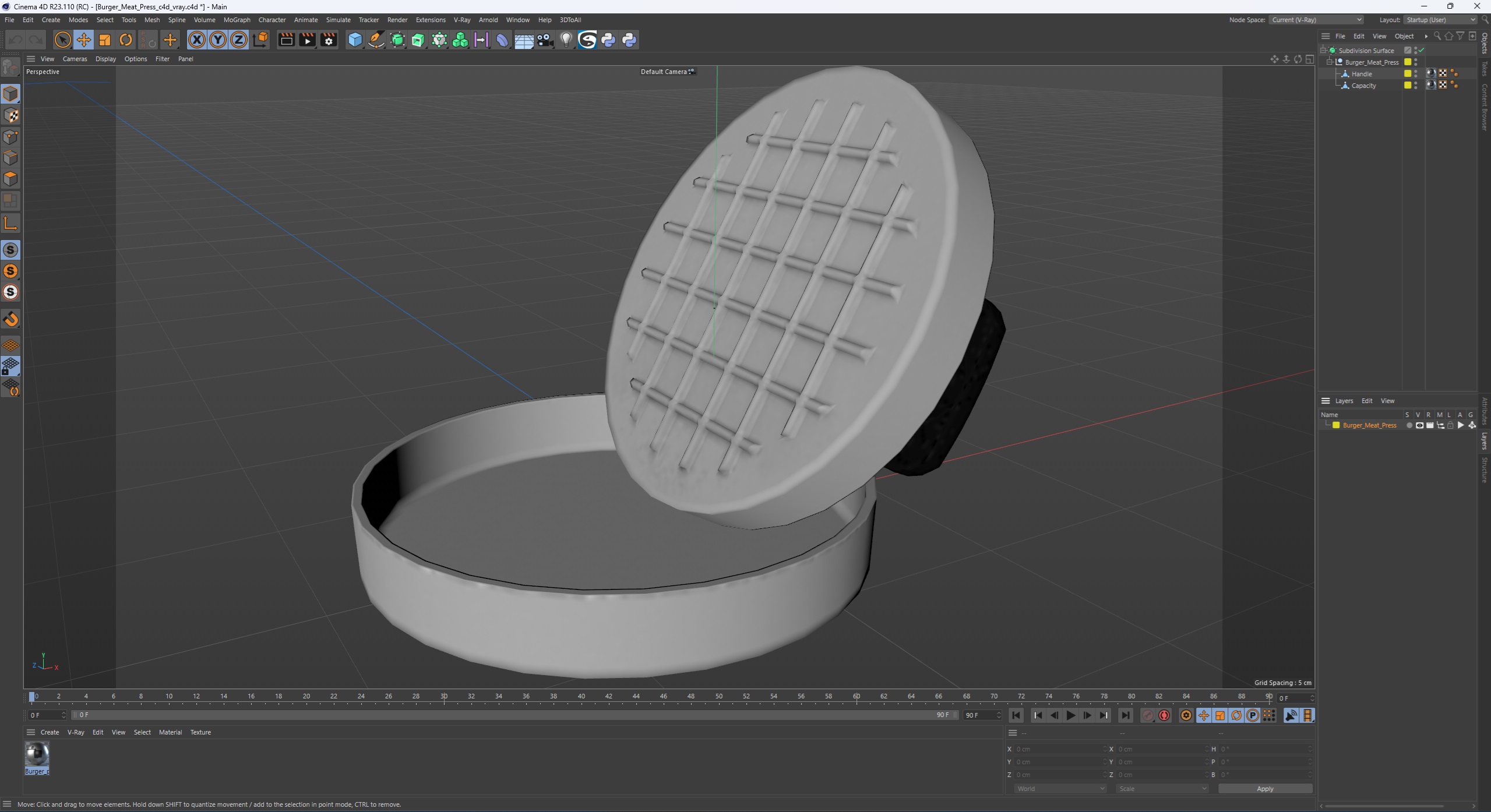Open the Layers panel Edit menu
Image resolution: width=1491 pixels, height=812 pixels.
[1366, 401]
